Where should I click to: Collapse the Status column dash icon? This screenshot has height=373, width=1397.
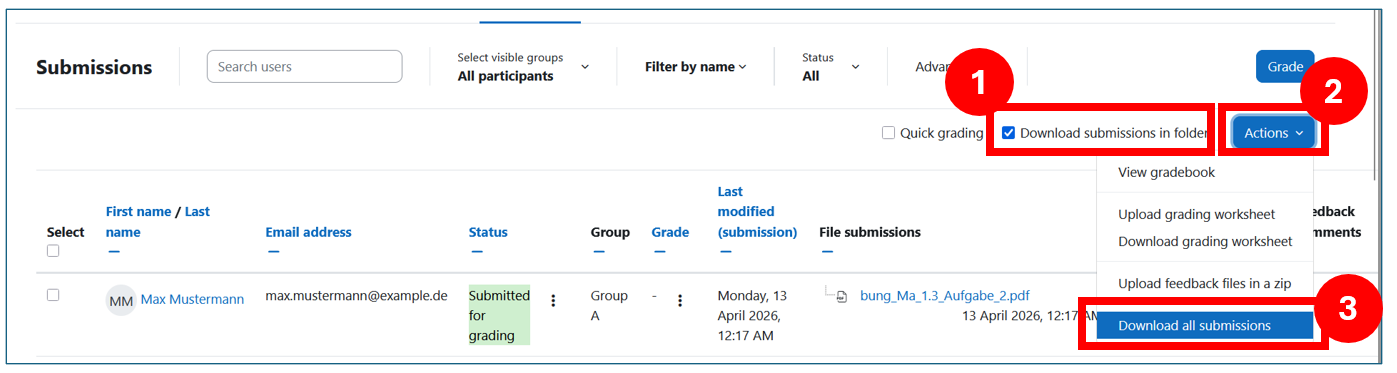[x=476, y=251]
